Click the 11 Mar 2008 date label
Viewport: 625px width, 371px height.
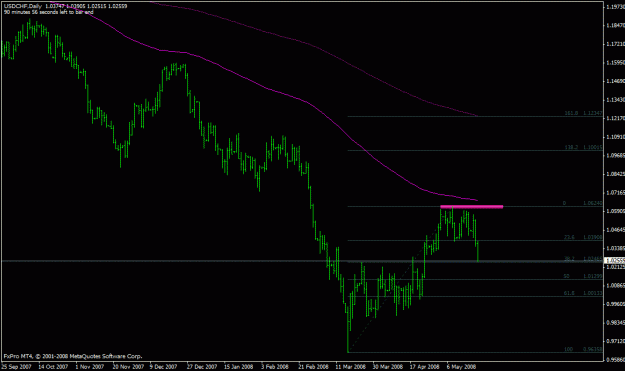click(x=350, y=367)
